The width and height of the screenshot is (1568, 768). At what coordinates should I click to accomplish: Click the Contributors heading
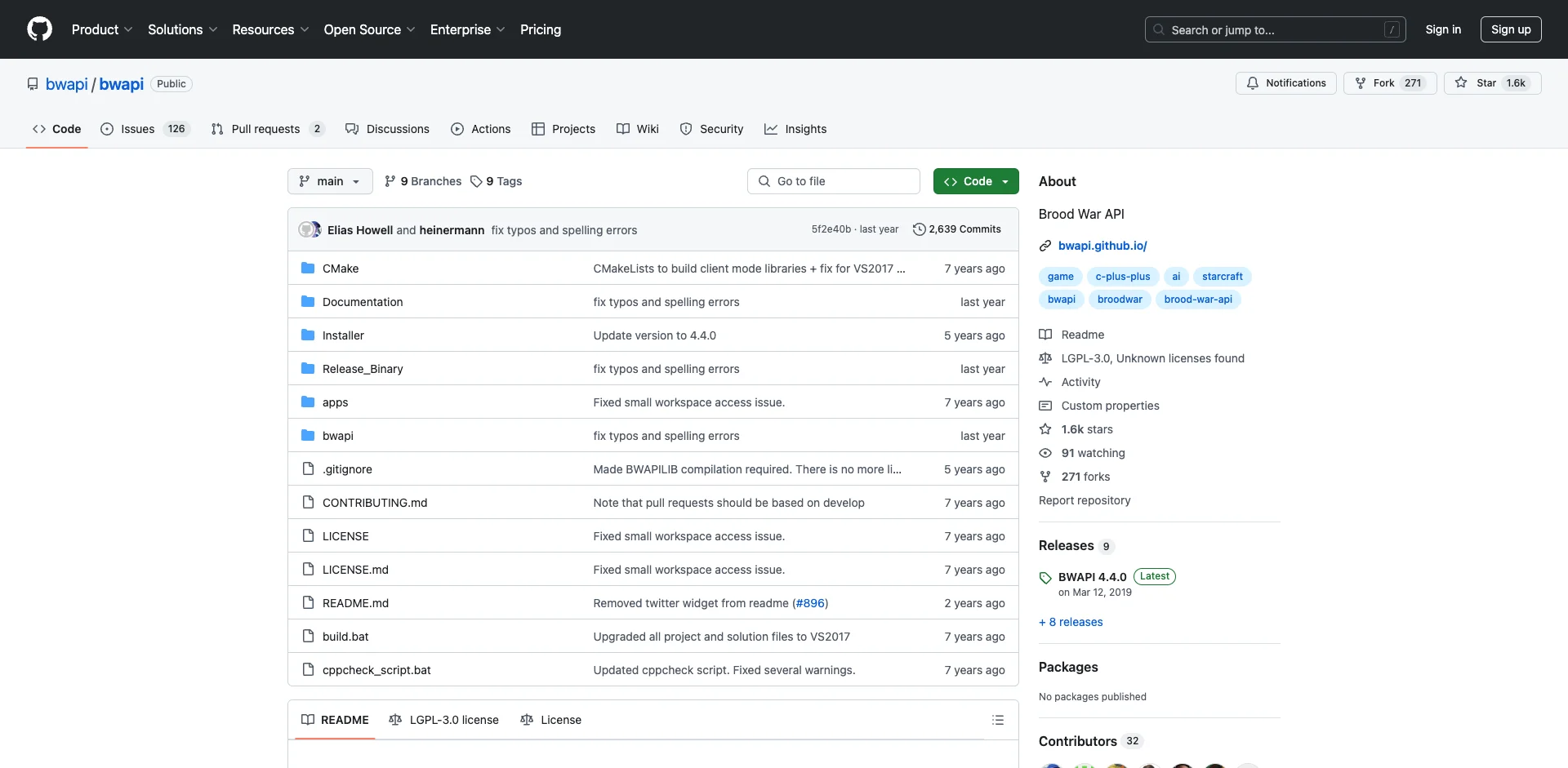click(x=1078, y=741)
